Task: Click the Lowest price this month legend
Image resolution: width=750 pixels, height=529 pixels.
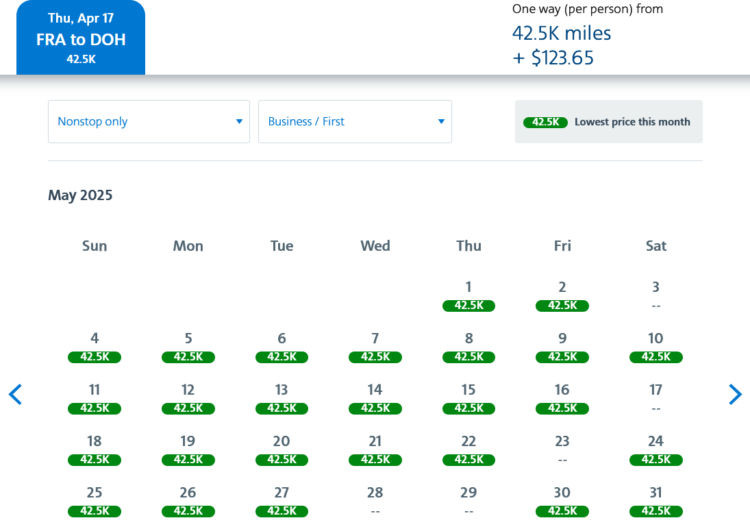Action: pos(609,122)
